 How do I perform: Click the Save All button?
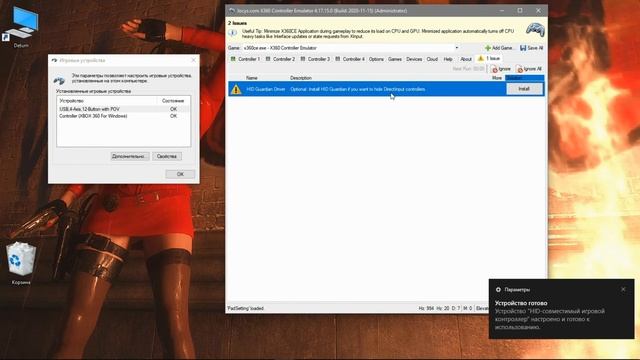(531, 48)
